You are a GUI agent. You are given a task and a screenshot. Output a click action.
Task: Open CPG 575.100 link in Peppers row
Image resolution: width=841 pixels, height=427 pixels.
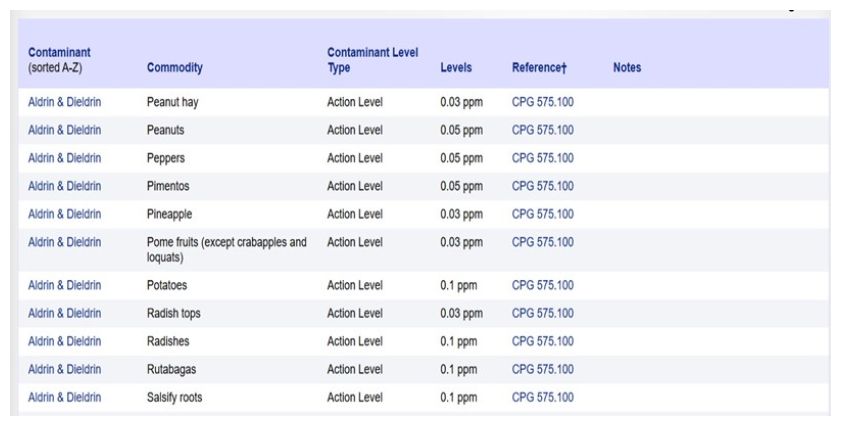pyautogui.click(x=542, y=158)
